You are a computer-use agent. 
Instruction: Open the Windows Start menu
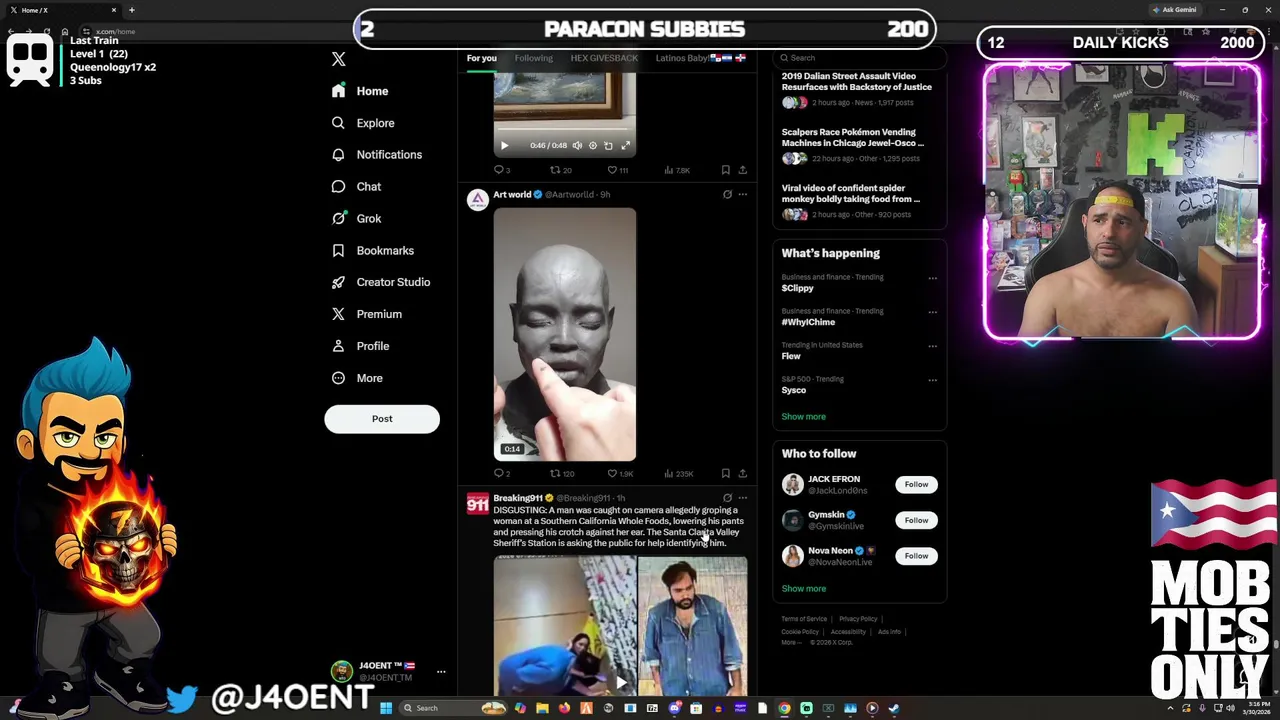click(385, 708)
